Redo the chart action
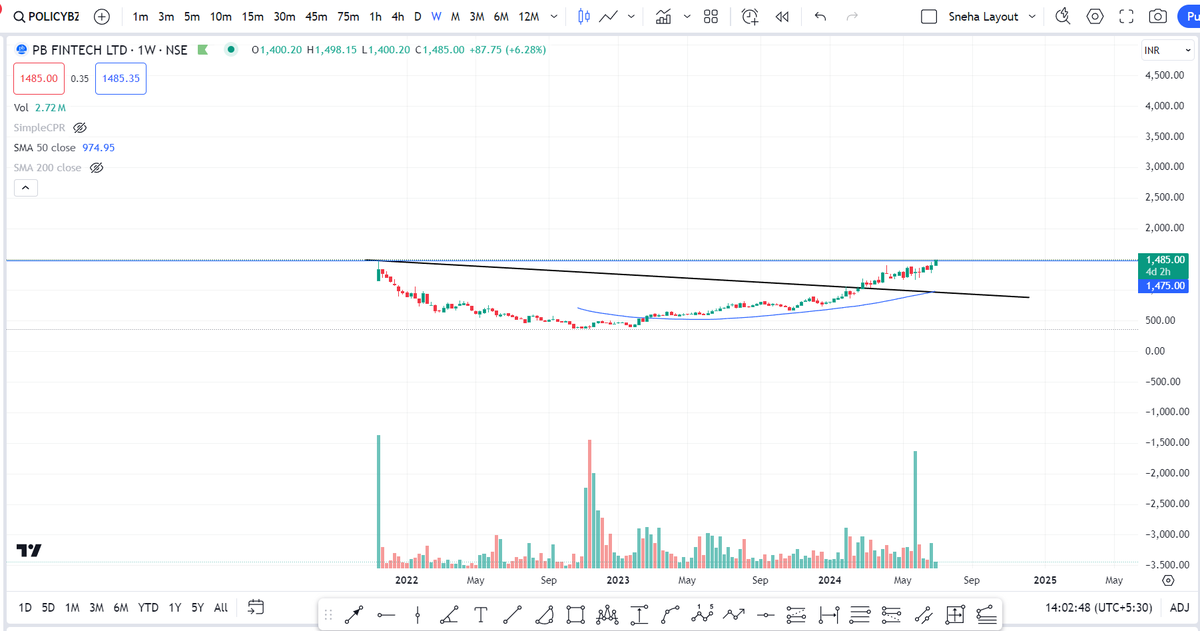 852,17
